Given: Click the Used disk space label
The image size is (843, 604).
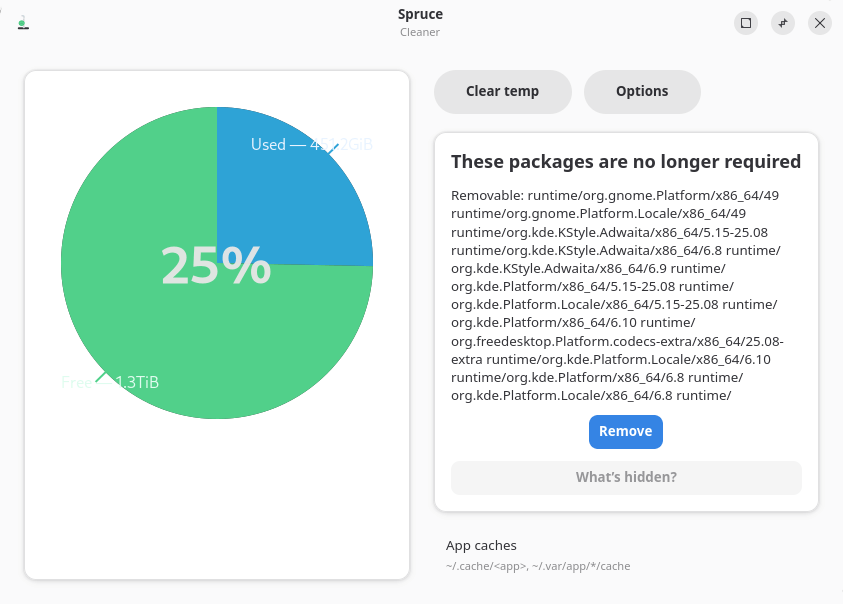Looking at the screenshot, I should coord(311,145).
